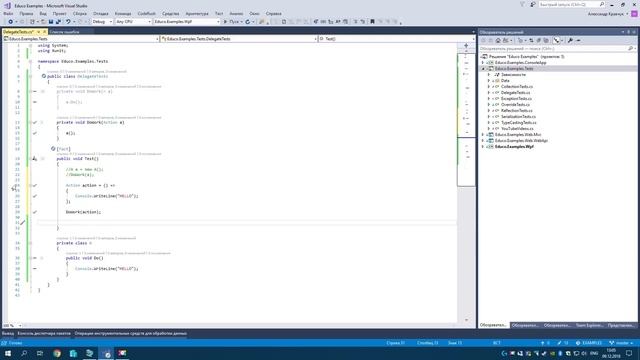This screenshot has width=640, height=360.
Task: Click the Undo arrow icon
Action: point(68,22)
